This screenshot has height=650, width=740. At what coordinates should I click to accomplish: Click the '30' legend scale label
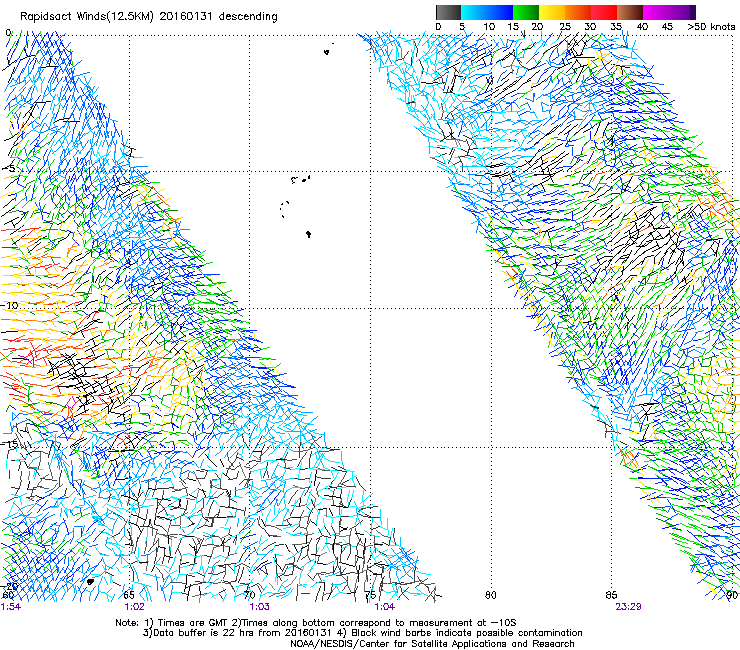(590, 27)
